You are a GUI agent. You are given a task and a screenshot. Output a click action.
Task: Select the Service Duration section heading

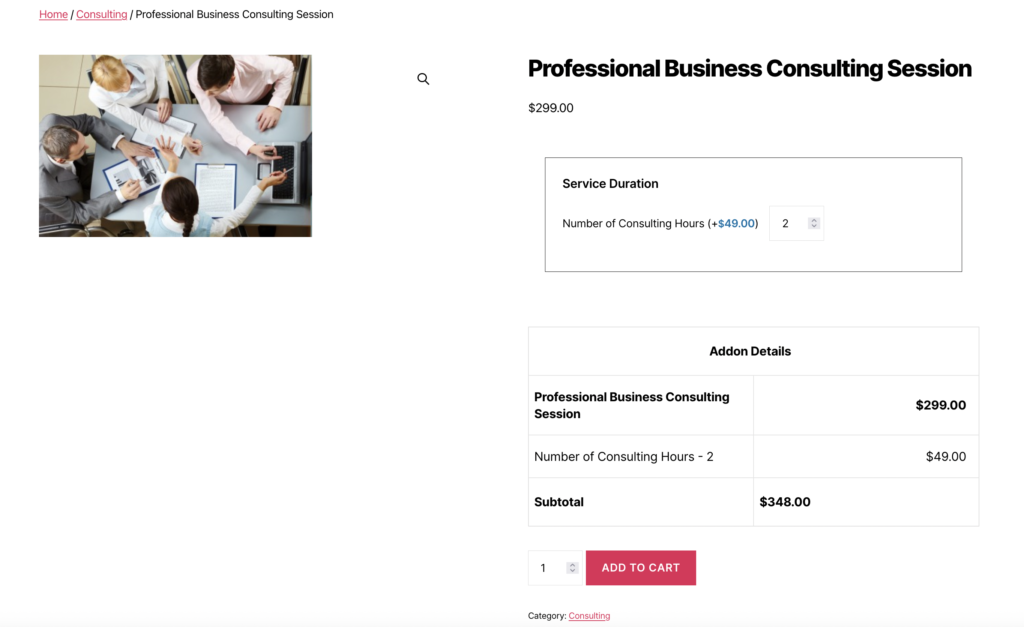610,184
